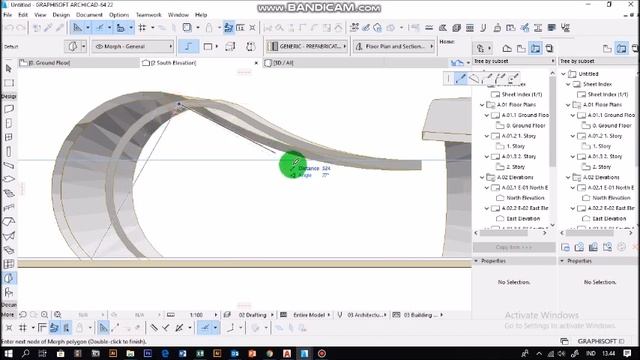Image resolution: width=640 pixels, height=360 pixels.
Task: Open the Project Map icon in the Navigator
Action: click(x=507, y=48)
